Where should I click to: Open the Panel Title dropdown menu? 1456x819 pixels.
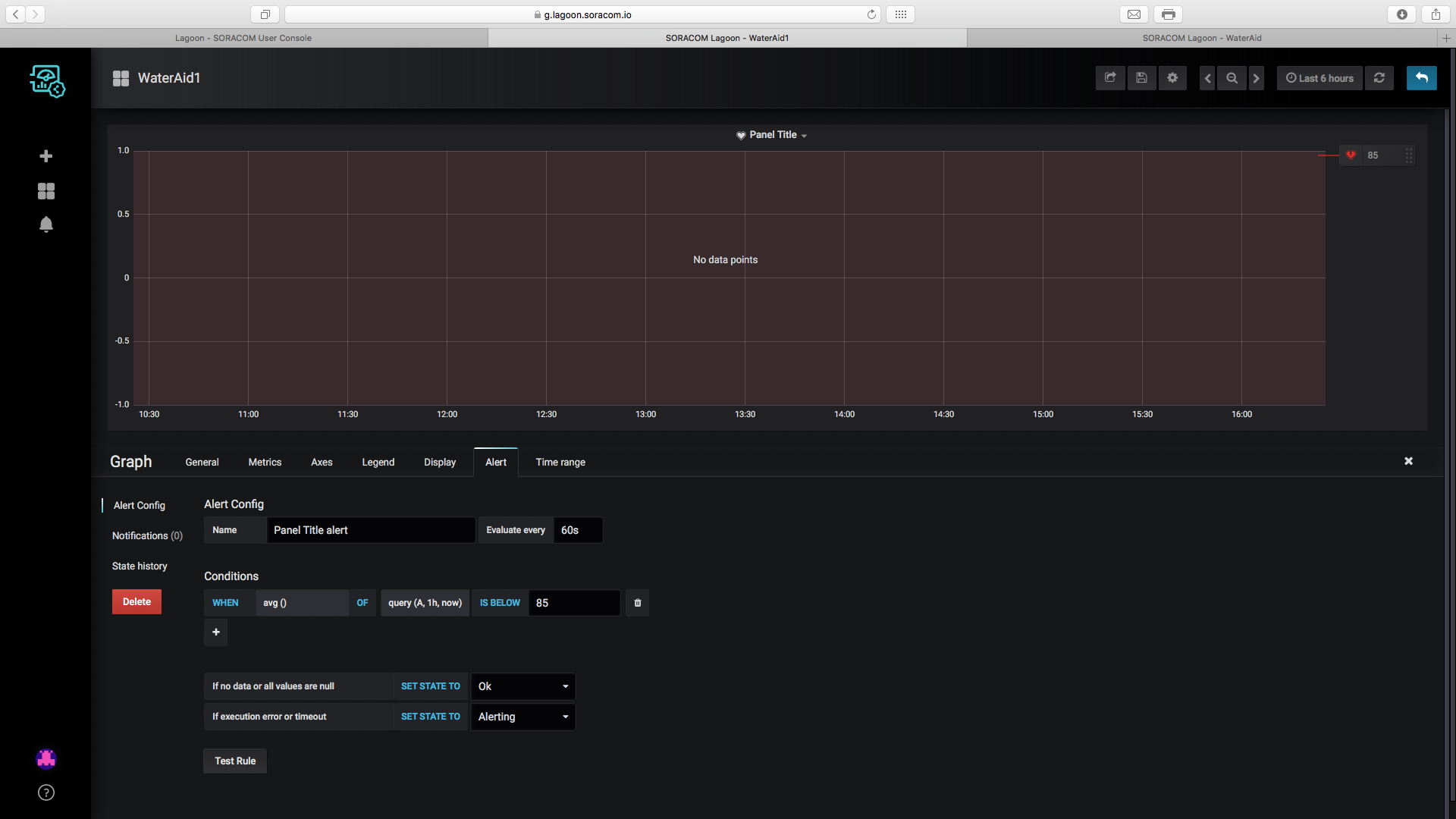[x=772, y=135]
